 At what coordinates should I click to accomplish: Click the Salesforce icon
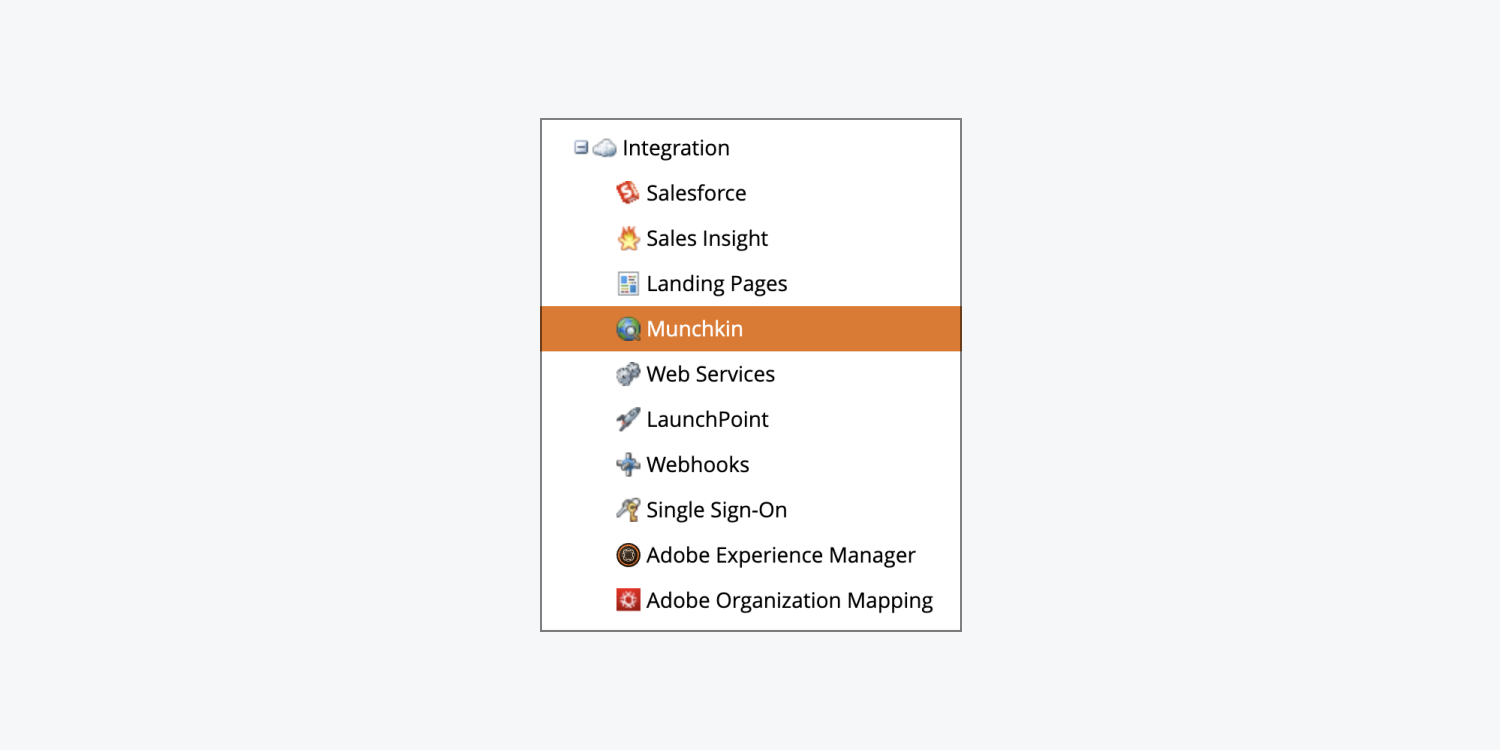click(627, 193)
